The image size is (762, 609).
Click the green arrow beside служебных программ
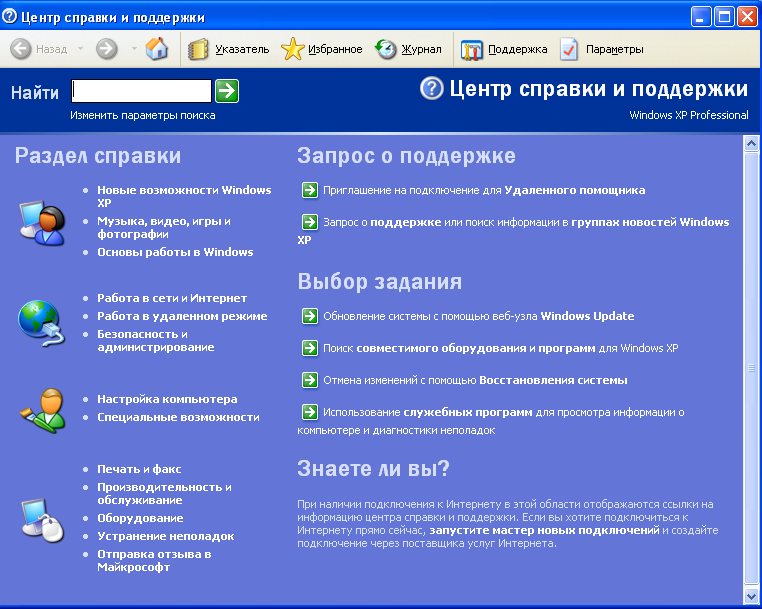310,412
